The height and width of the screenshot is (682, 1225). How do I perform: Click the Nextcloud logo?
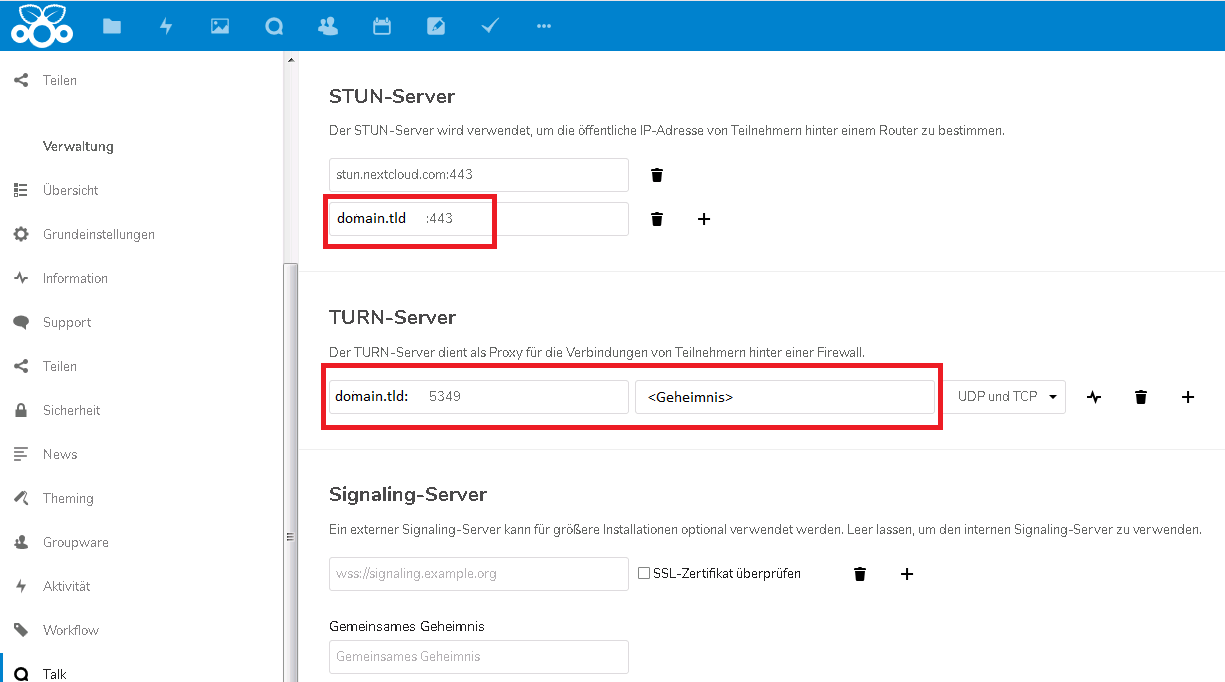point(42,25)
